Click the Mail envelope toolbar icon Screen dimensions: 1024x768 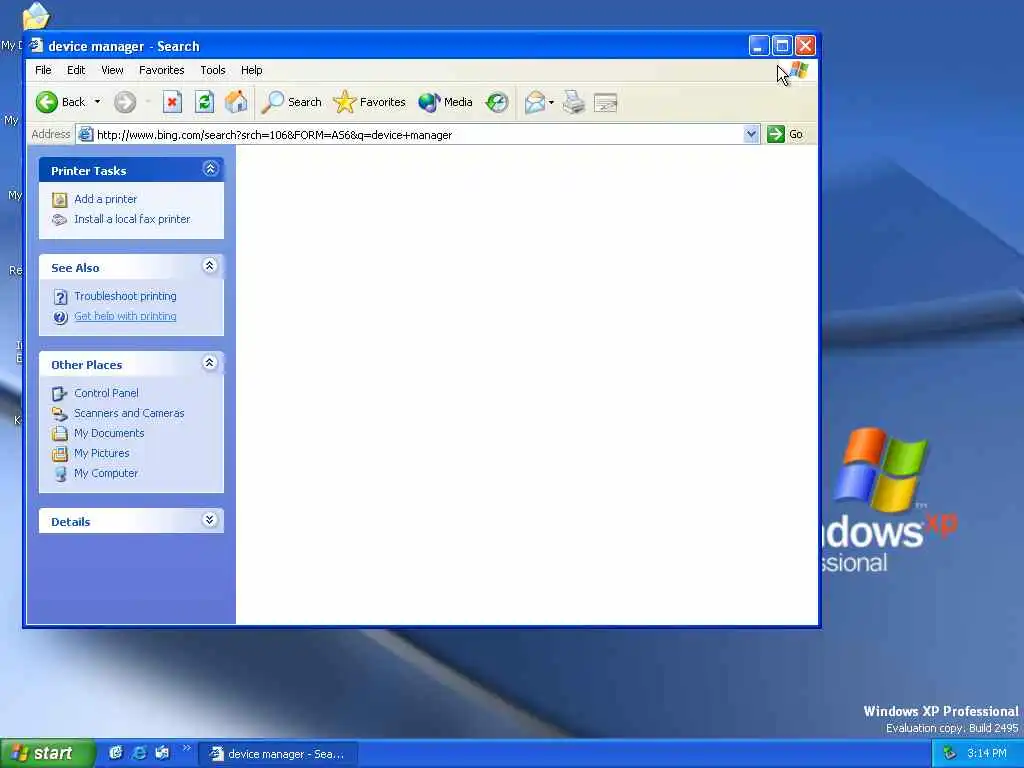pyautogui.click(x=535, y=103)
